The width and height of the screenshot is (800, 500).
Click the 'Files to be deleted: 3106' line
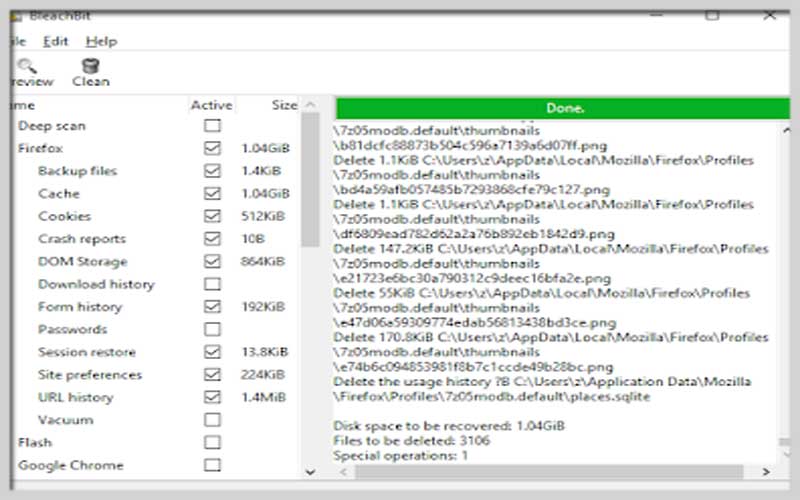[x=411, y=440]
